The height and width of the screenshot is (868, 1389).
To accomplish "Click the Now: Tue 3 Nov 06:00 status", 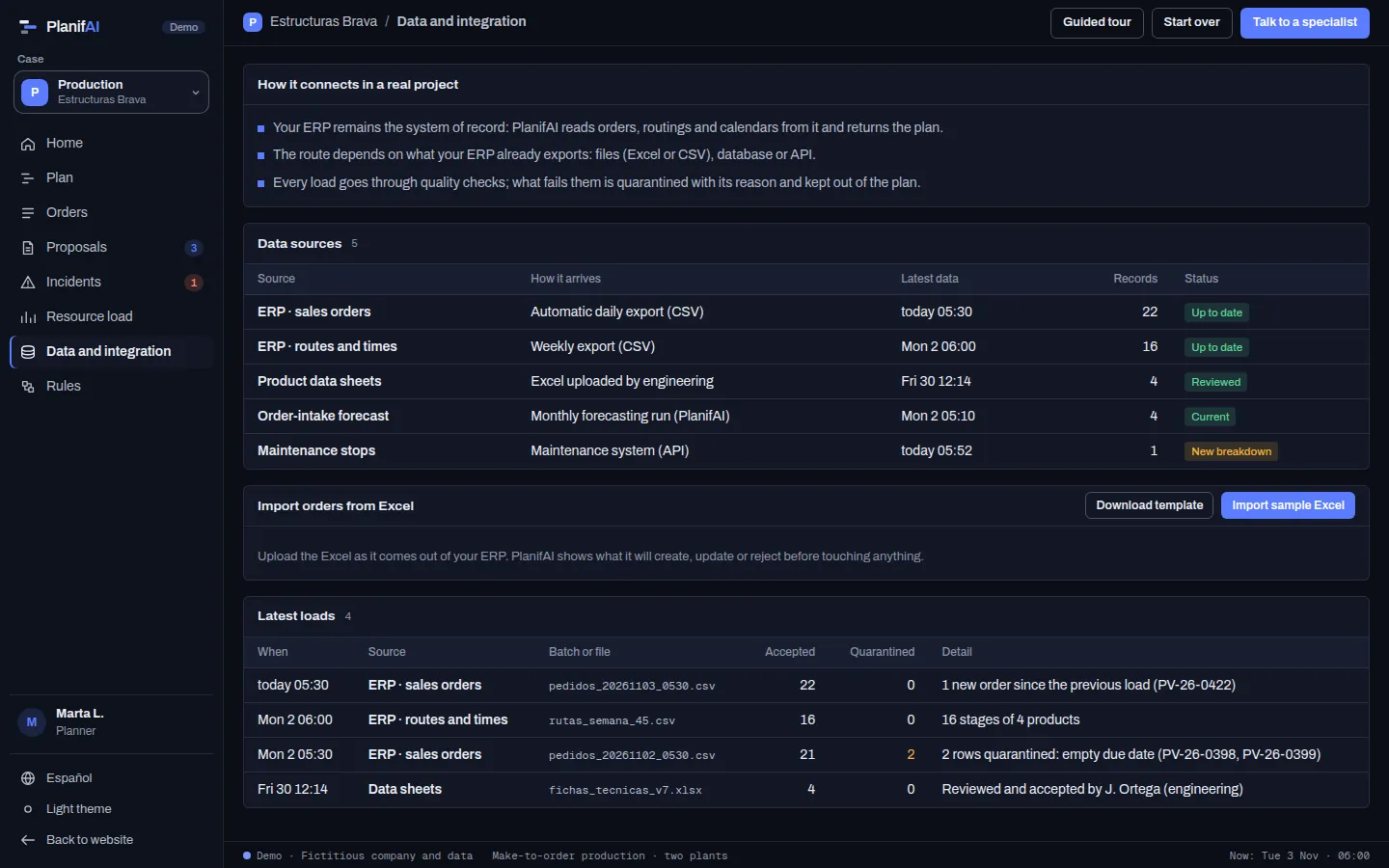I will [1299, 855].
